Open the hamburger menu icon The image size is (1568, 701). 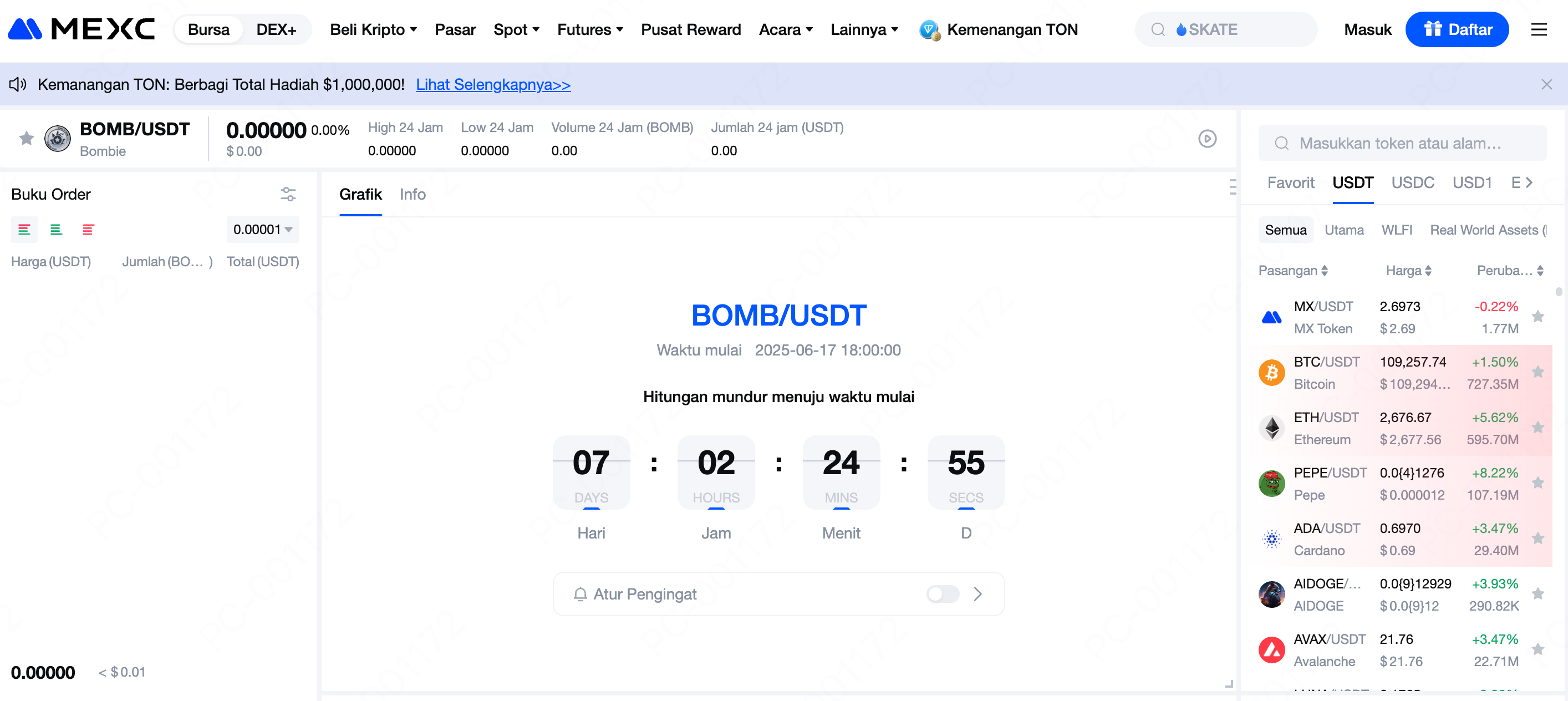tap(1539, 29)
